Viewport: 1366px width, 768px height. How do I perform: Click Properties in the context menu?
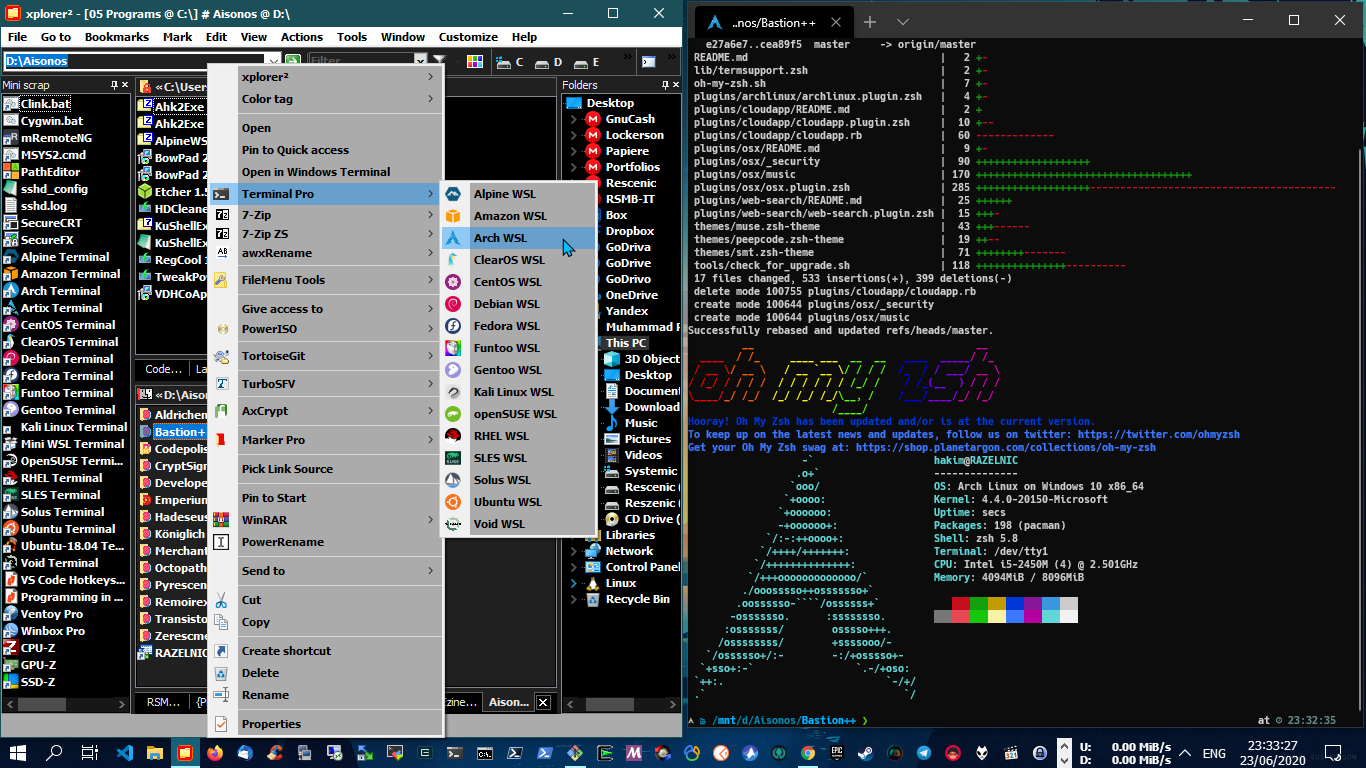pyautogui.click(x=324, y=724)
